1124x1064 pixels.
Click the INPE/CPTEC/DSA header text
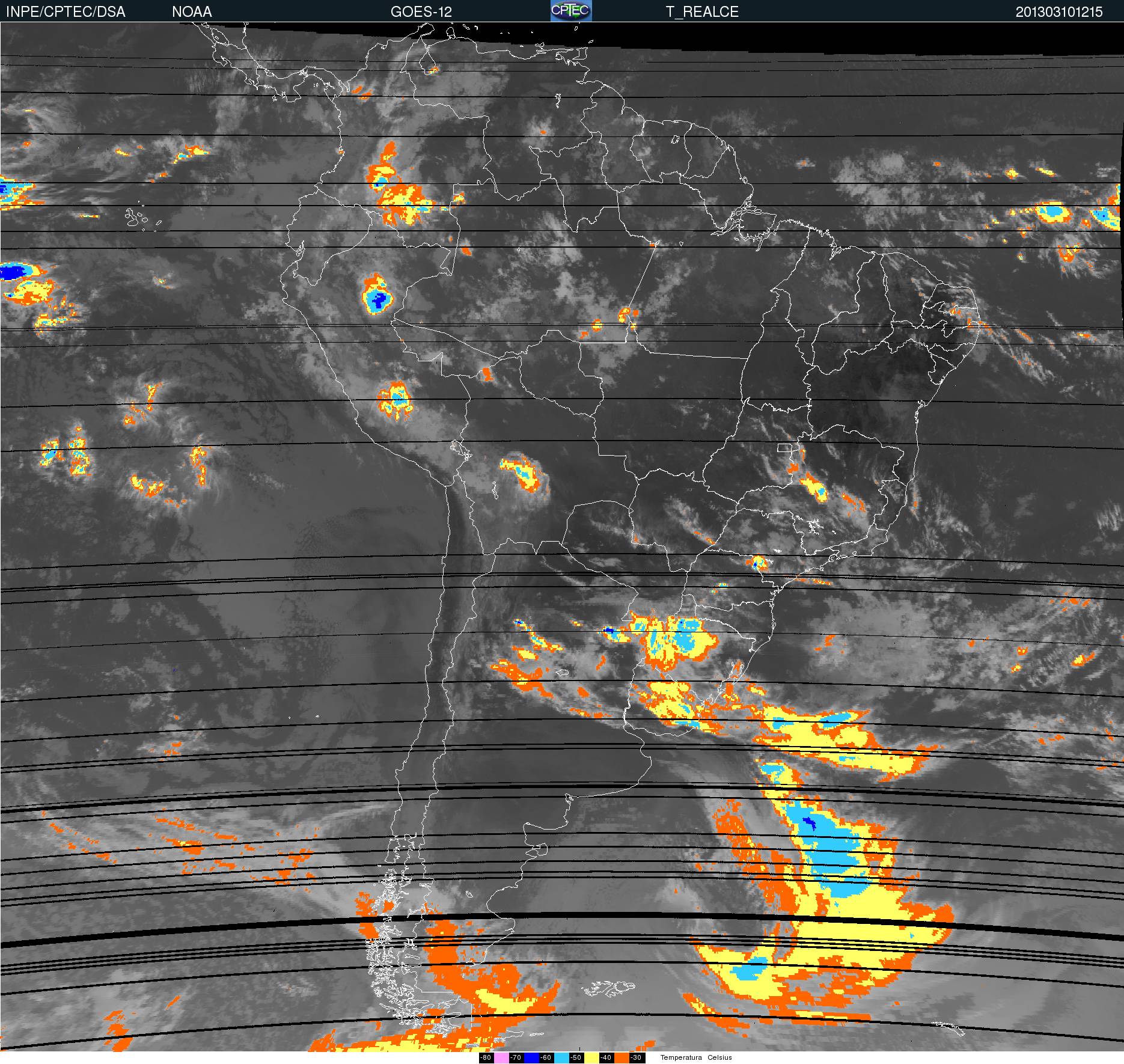pyautogui.click(x=66, y=12)
